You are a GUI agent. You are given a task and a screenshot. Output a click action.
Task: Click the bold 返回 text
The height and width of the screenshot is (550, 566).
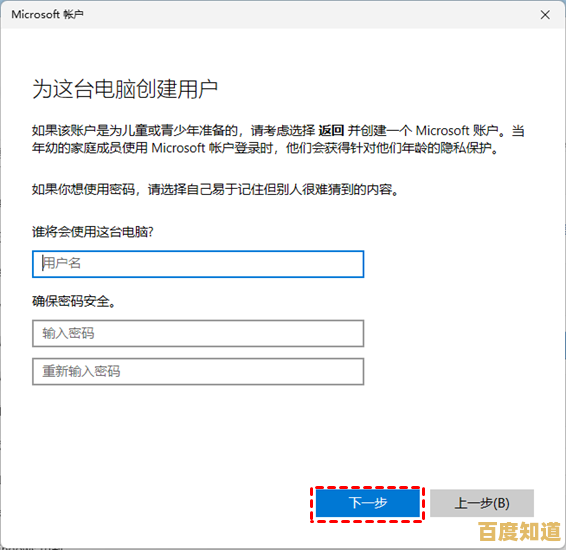coord(331,130)
